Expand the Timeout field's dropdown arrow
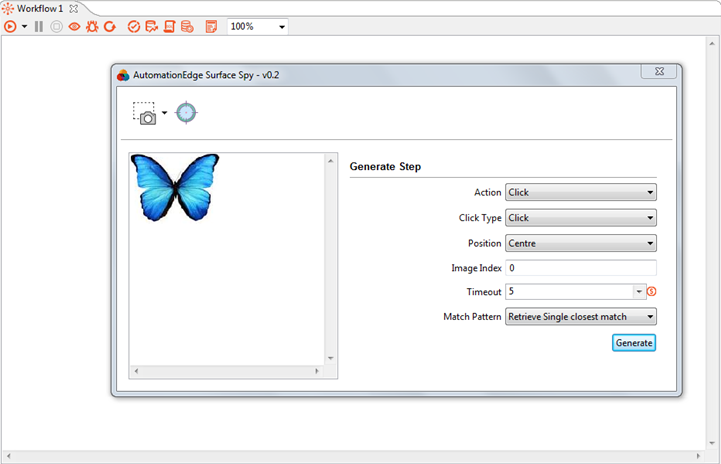Image resolution: width=721 pixels, height=464 pixels. click(x=639, y=292)
